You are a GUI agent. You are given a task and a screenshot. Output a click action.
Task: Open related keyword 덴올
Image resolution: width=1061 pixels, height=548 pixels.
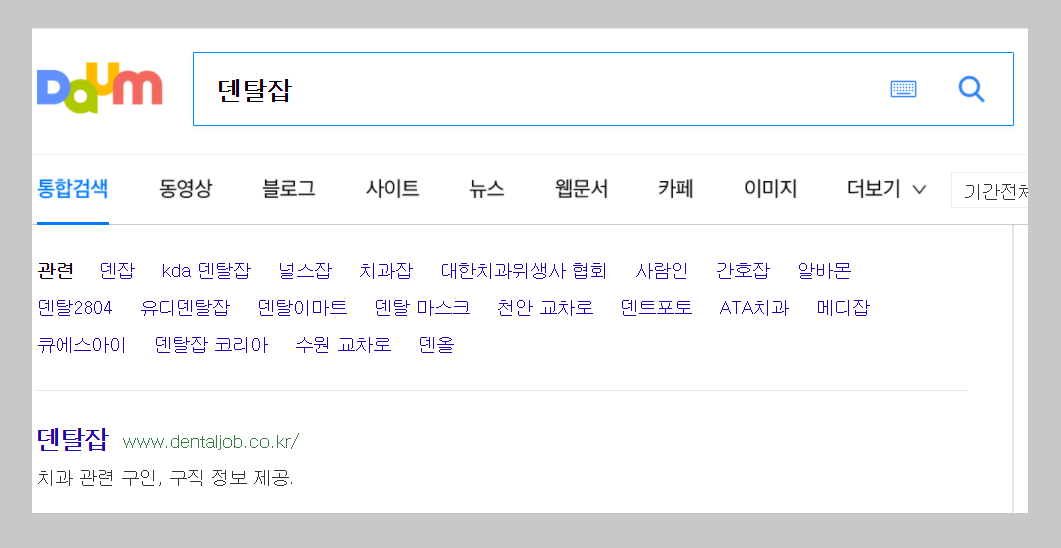point(436,345)
